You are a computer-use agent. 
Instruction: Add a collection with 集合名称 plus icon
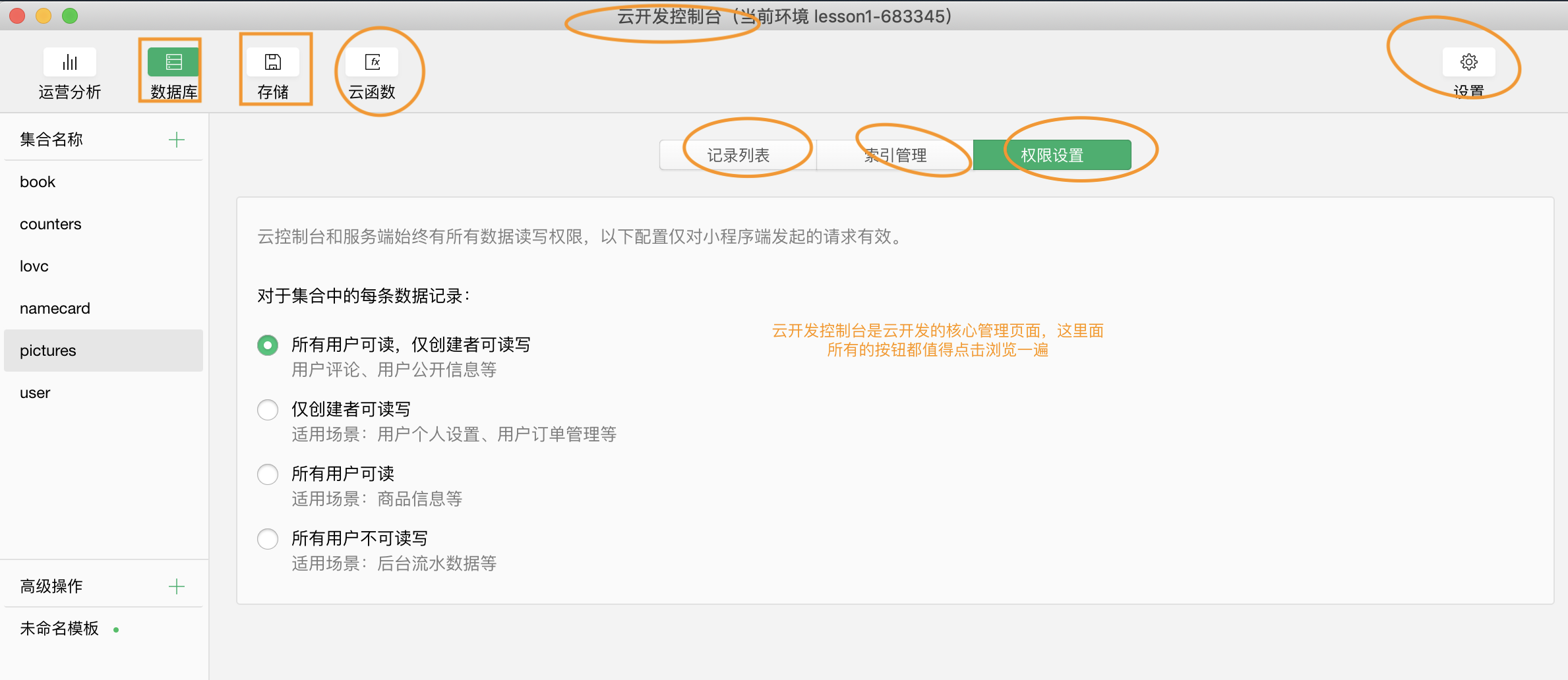(x=176, y=140)
